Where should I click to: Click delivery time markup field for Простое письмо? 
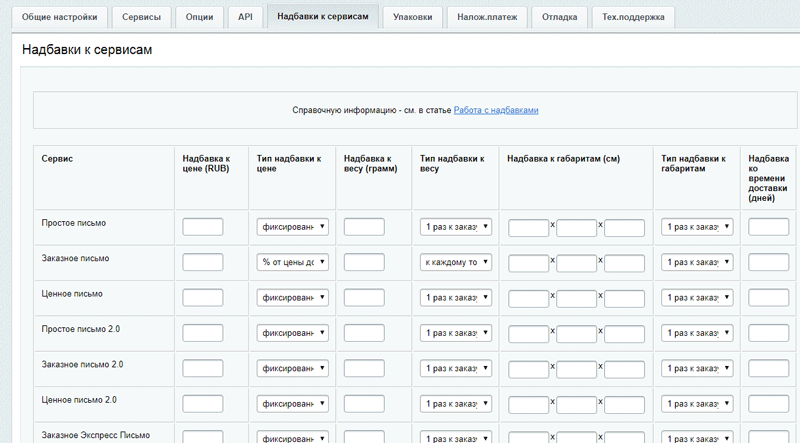(x=768, y=227)
